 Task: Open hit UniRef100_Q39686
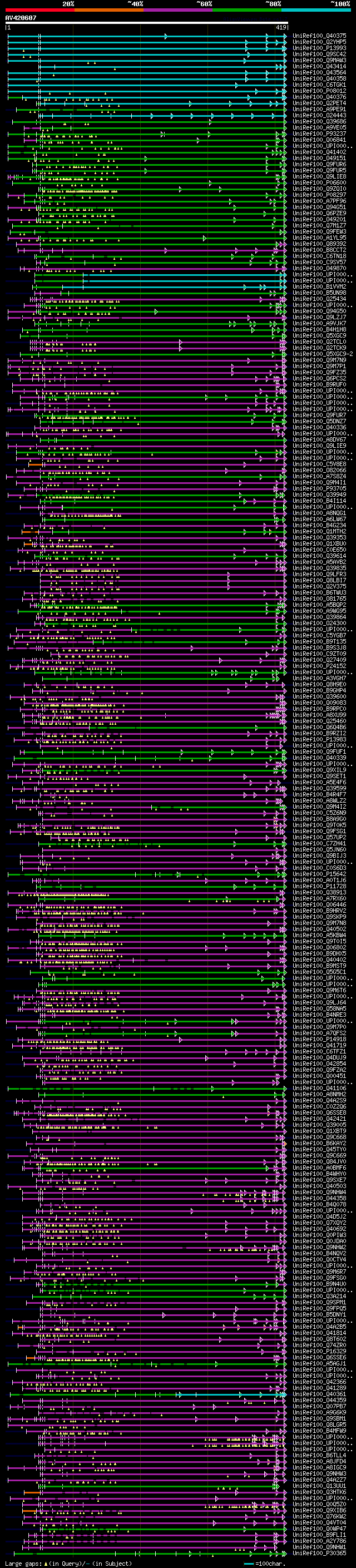coord(319,121)
